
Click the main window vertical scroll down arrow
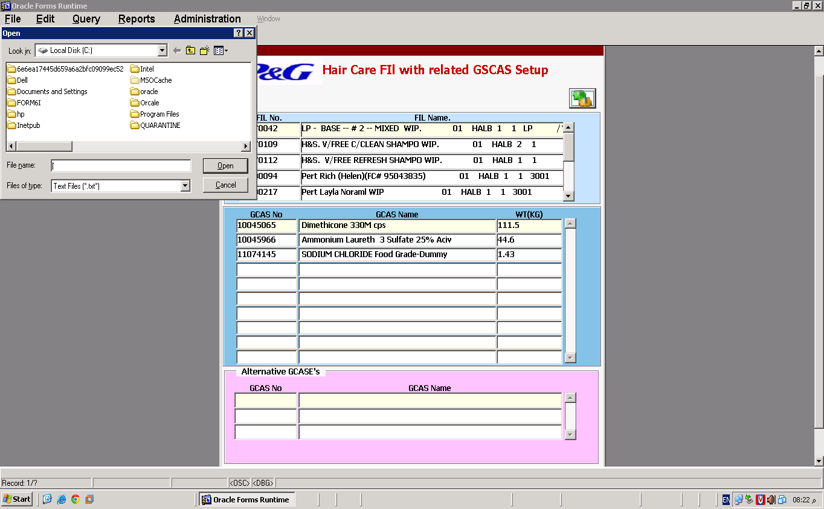click(x=818, y=461)
